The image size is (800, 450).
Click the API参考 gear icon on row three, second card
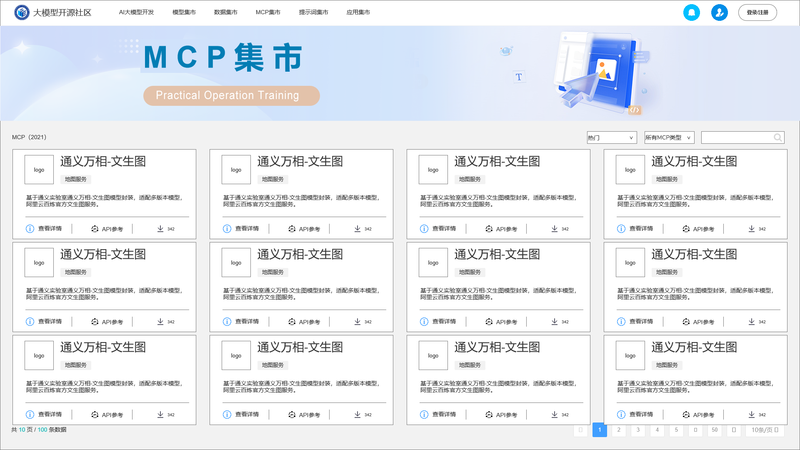292,414
